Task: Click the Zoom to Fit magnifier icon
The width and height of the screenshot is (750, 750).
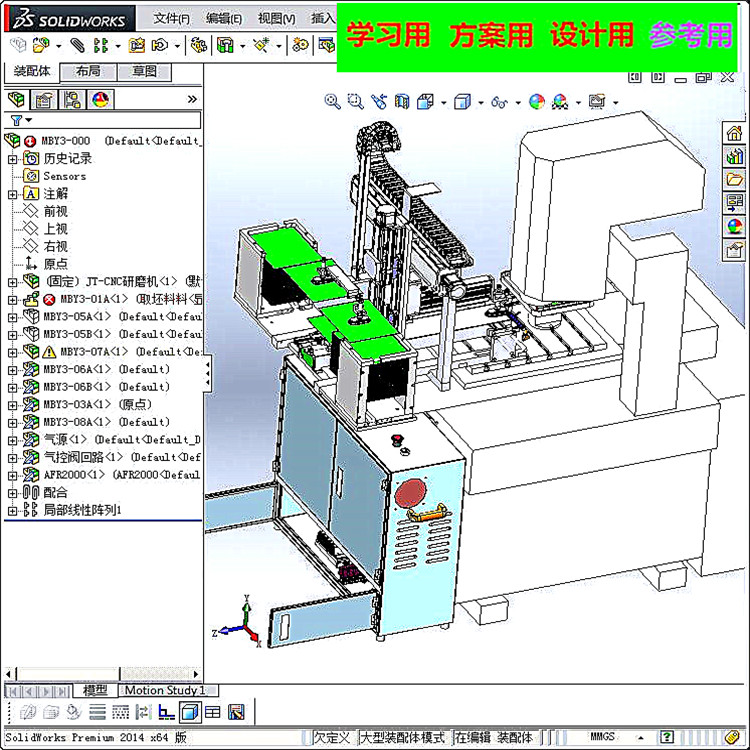Action: 332,101
